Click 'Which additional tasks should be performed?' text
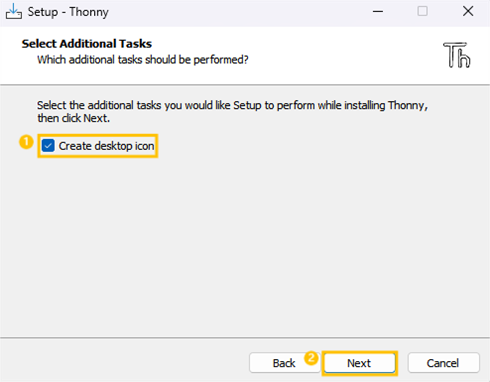 point(143,60)
